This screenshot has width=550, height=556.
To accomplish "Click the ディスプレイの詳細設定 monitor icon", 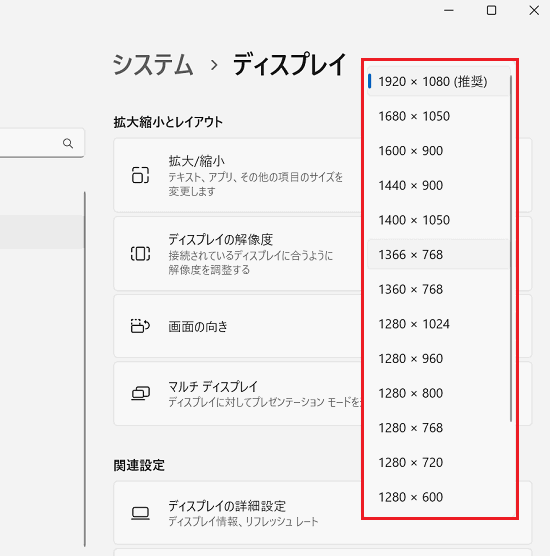I will (x=140, y=513).
